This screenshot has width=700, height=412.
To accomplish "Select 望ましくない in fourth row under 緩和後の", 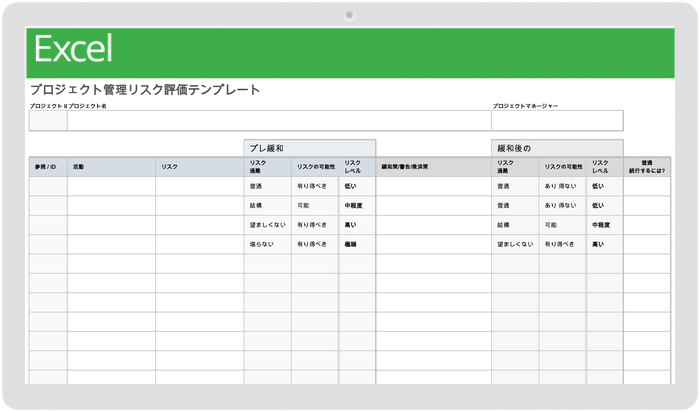I will point(515,245).
